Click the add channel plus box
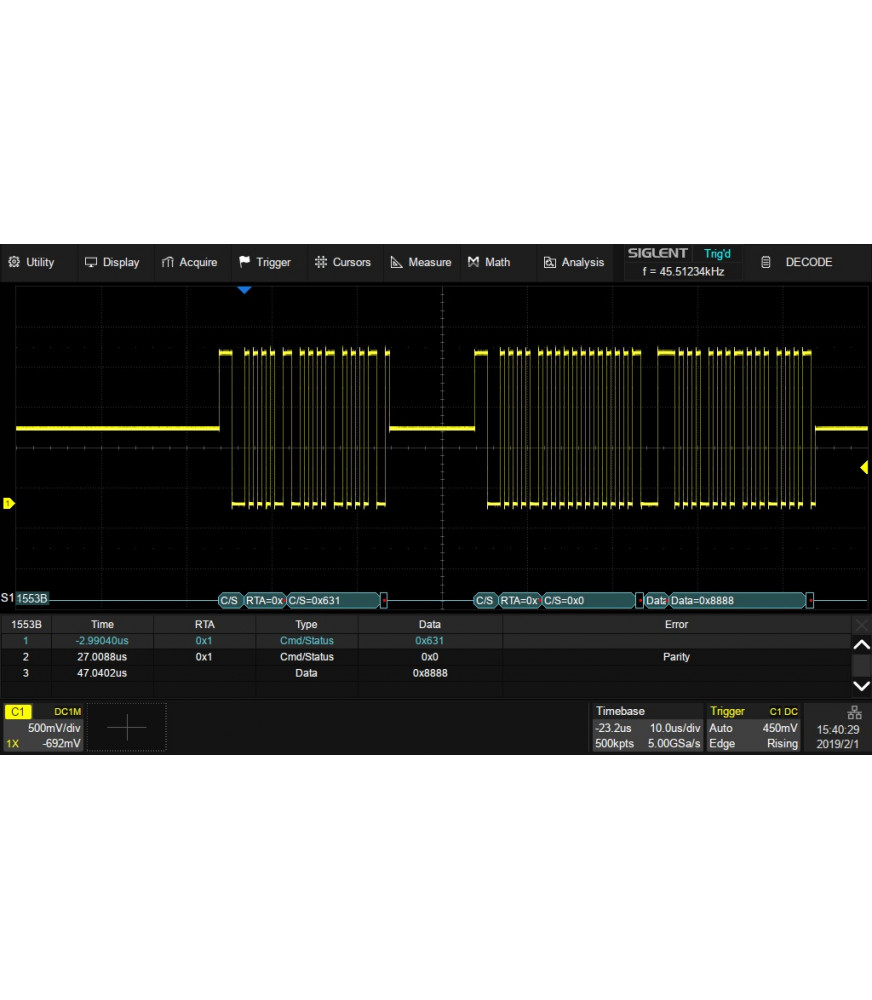This screenshot has height=1000, width=872. [127, 727]
